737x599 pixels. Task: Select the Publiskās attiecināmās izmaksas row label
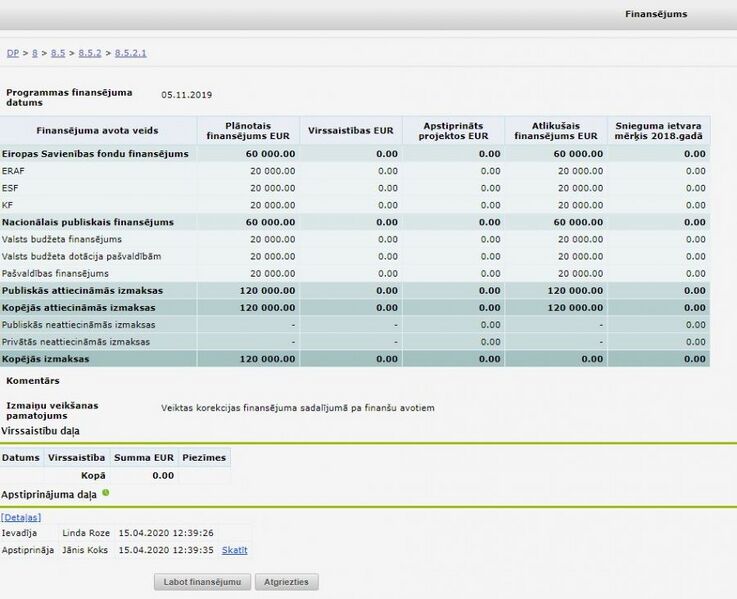[82, 291]
